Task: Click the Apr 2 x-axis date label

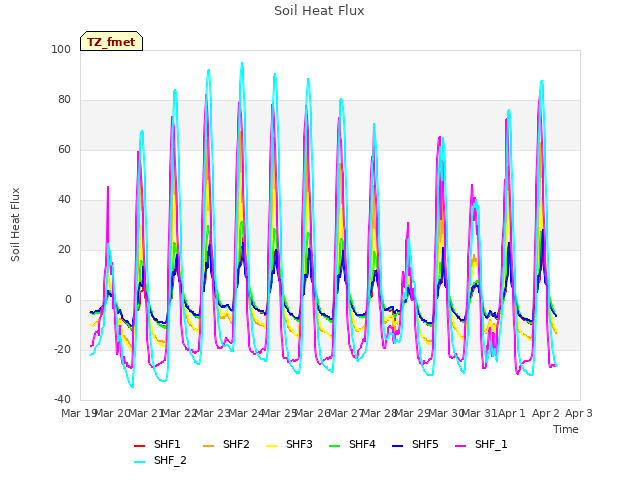Action: (546, 413)
